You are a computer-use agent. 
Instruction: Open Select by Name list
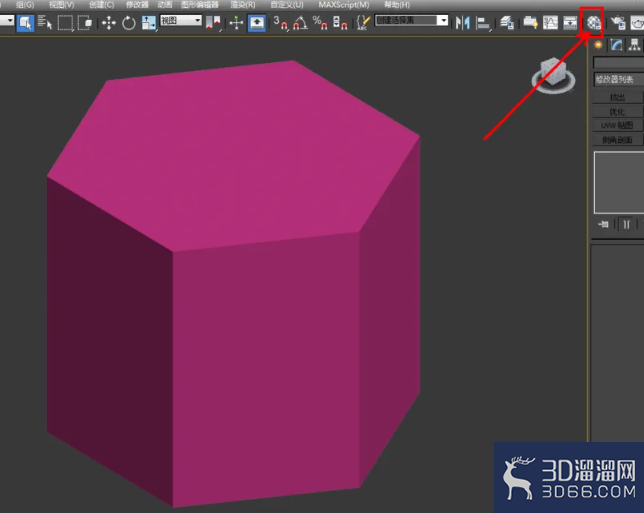[45, 23]
